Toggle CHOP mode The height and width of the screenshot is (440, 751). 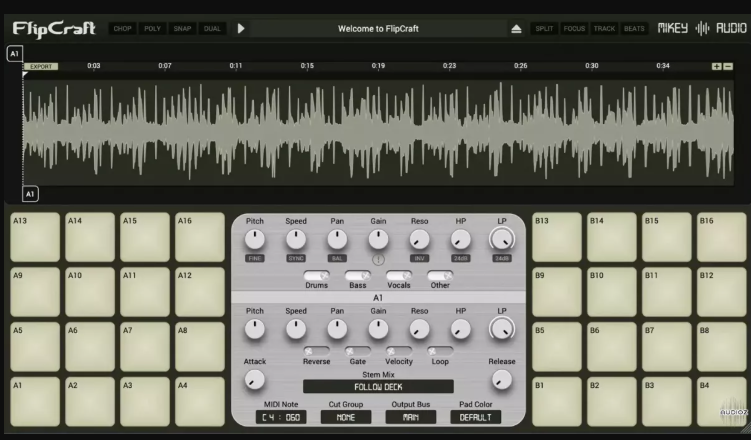click(123, 29)
